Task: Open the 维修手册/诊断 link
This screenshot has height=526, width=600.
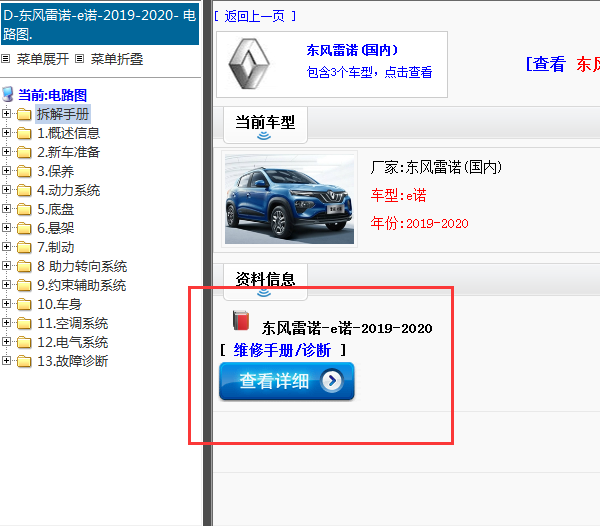Action: click(x=282, y=350)
